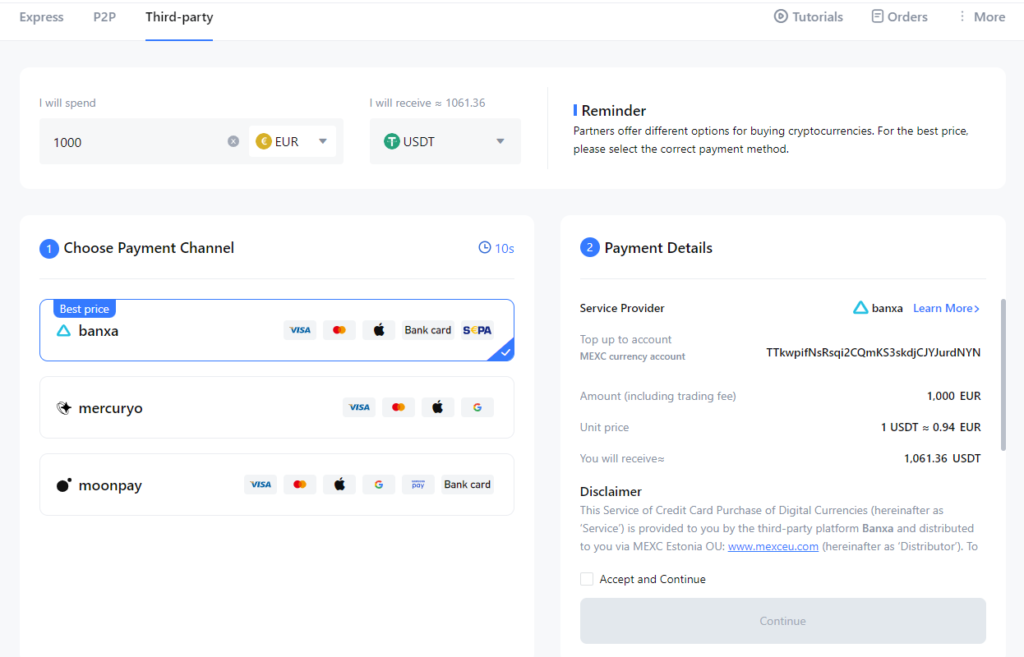Open the USDT receive currency dropdown
Viewport: 1024px width, 657px height.
point(445,142)
